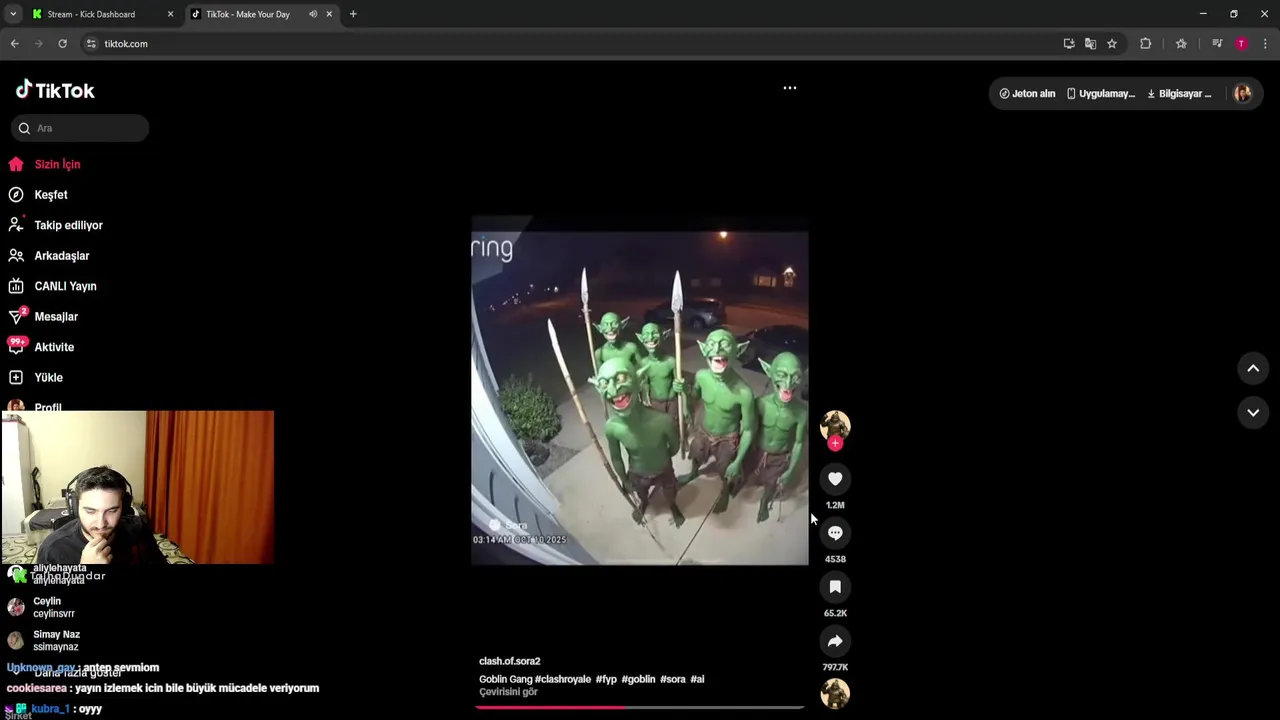Seek on the video progress bar
This screenshot has width=1280, height=720.
point(640,708)
